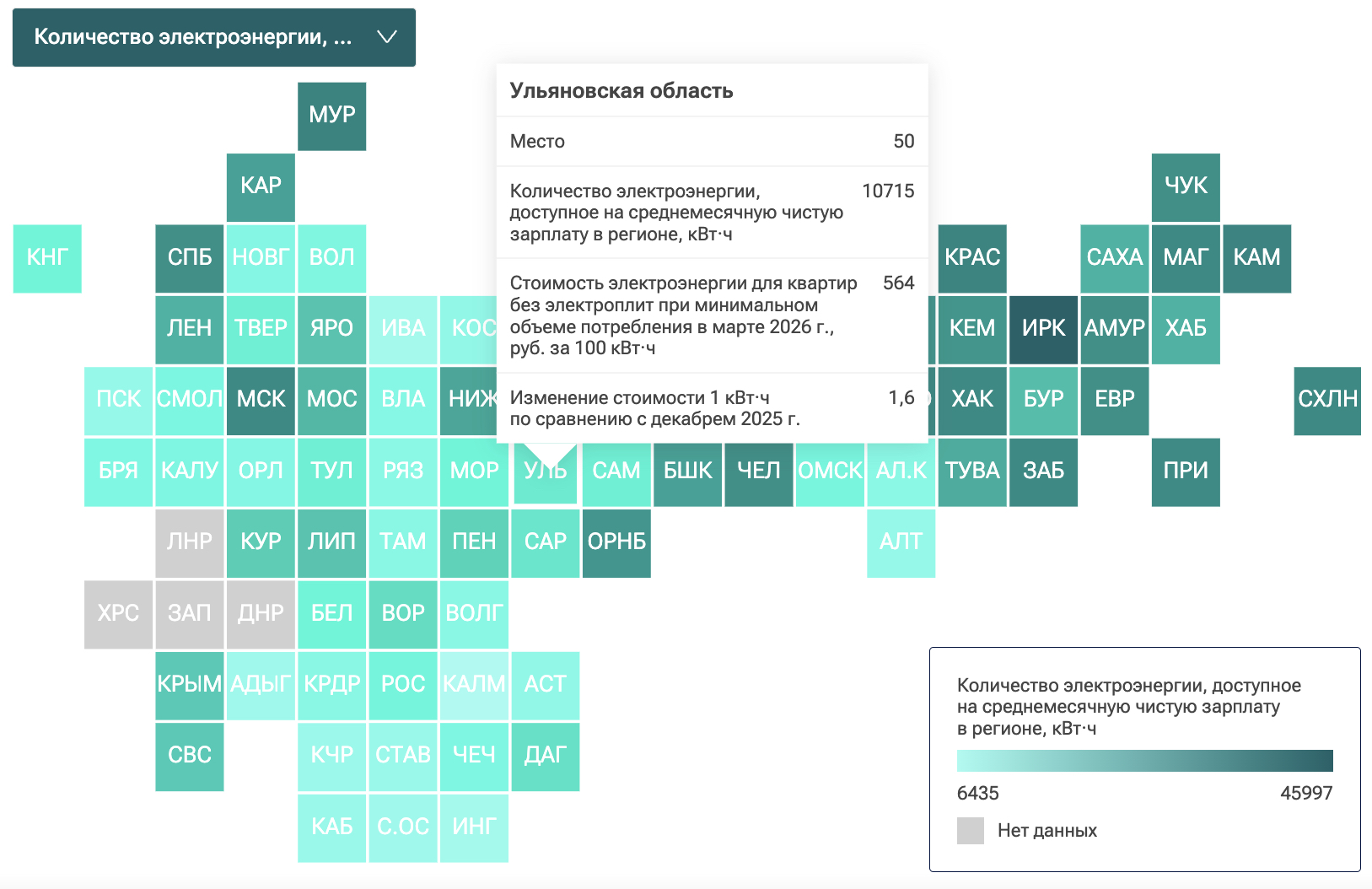Click the gray ЛНР tile
Screen dimensions: 1372x889
pos(190,543)
